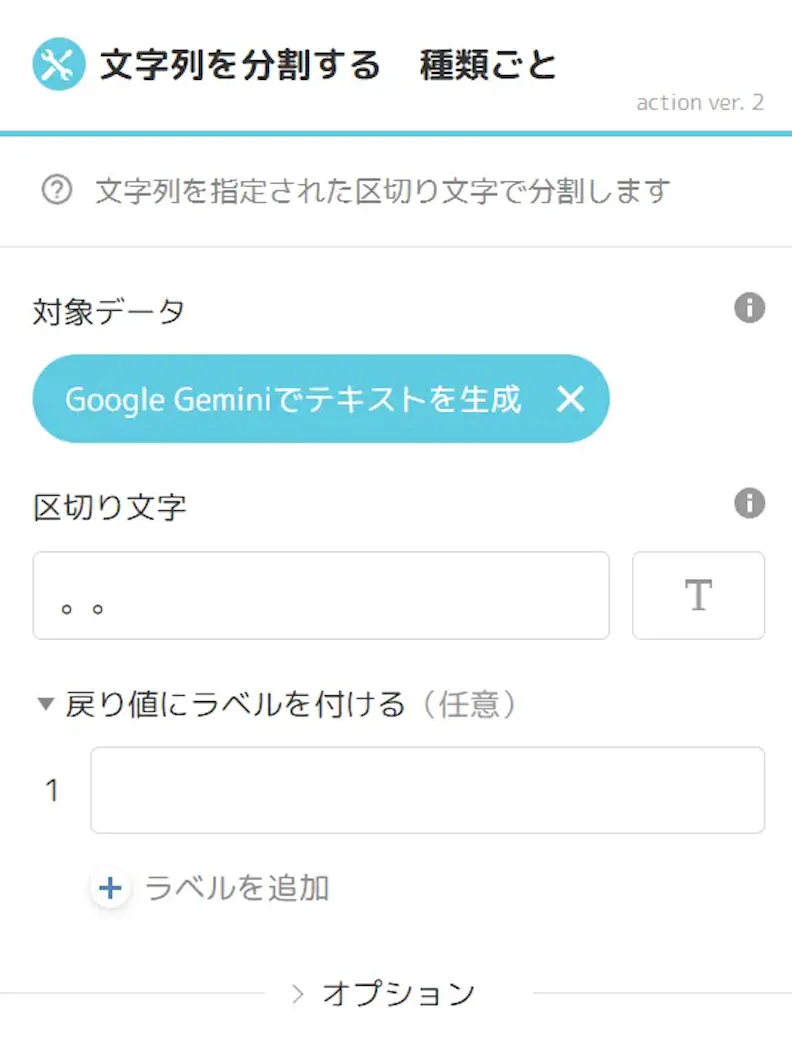The width and height of the screenshot is (792, 1050).
Task: Open info icon beside 対象データ
Action: click(x=749, y=308)
